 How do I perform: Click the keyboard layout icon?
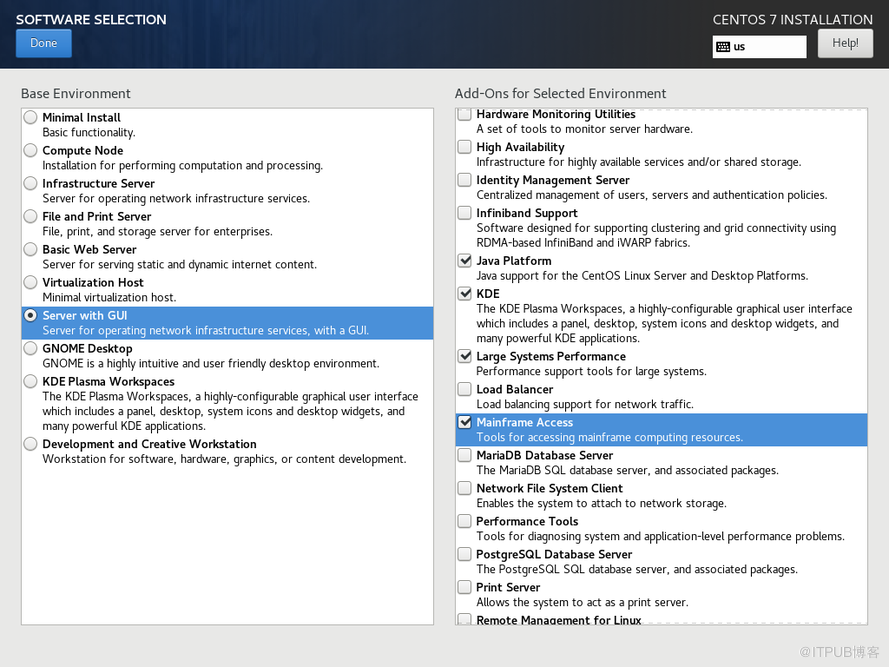(x=722, y=47)
